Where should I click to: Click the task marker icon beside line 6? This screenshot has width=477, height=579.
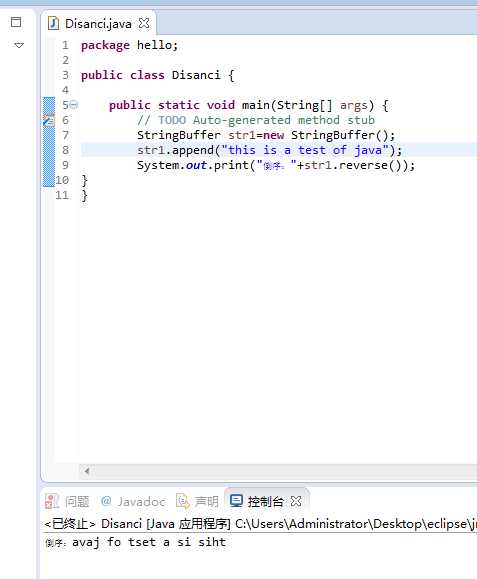click(49, 120)
